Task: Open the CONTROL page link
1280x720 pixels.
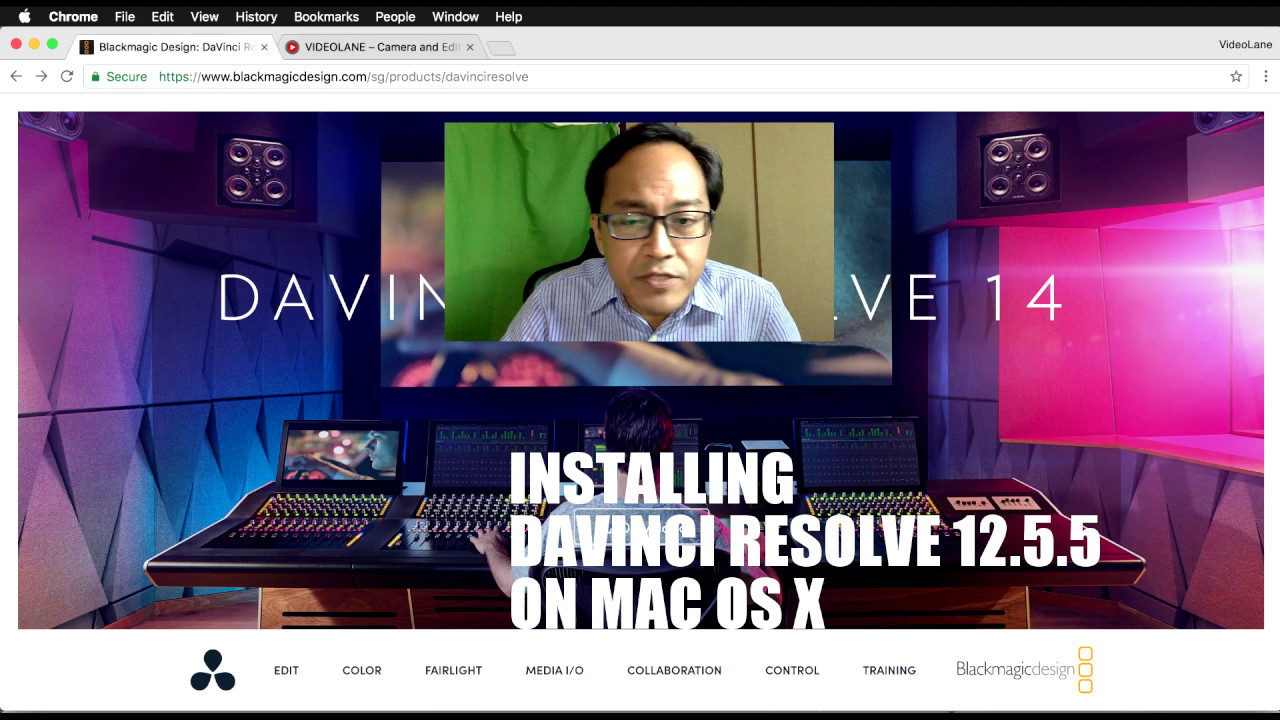Action: 792,671
